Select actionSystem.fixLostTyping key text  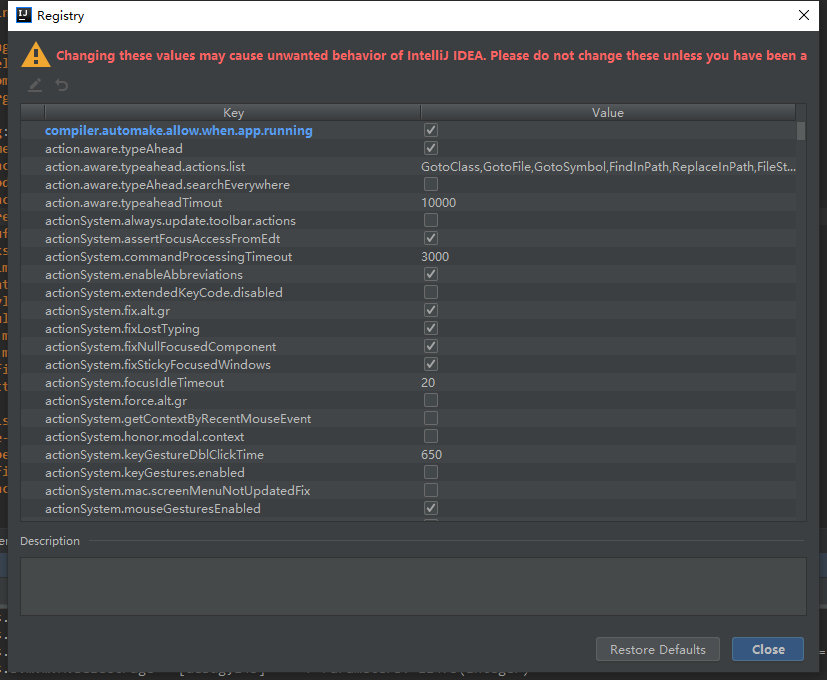122,329
